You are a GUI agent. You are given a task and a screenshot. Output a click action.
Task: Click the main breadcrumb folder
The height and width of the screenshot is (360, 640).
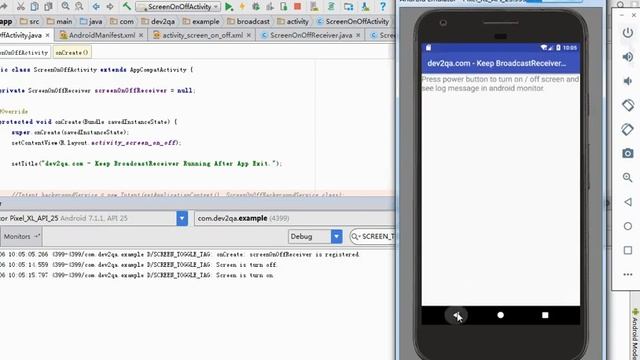point(60,21)
